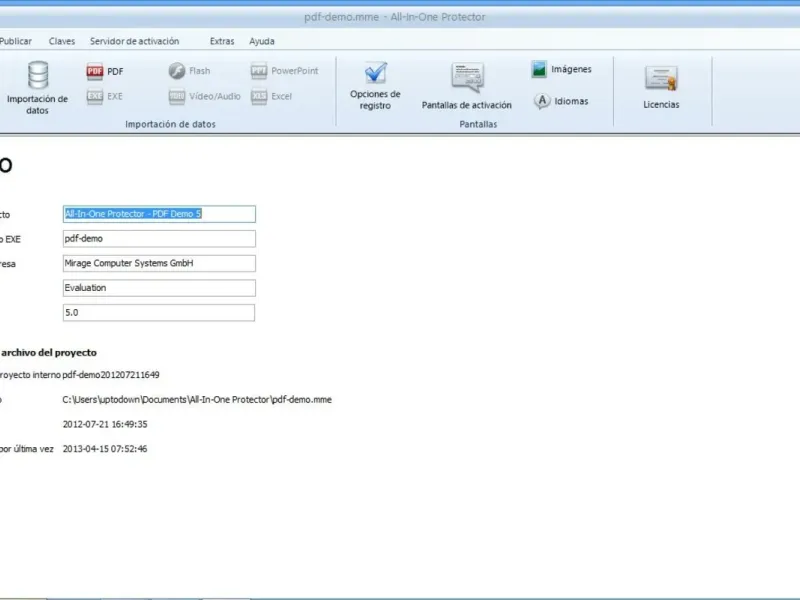Open the Idiomas language icon
The image size is (800, 600).
click(542, 101)
